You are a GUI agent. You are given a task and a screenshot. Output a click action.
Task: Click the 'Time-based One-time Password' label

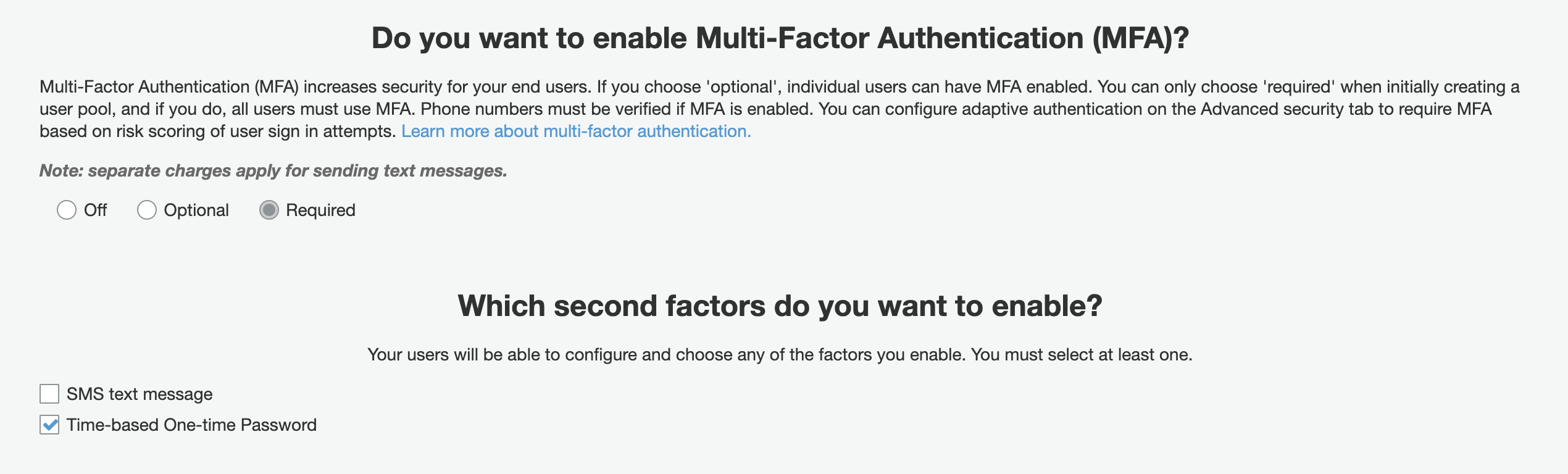click(191, 425)
